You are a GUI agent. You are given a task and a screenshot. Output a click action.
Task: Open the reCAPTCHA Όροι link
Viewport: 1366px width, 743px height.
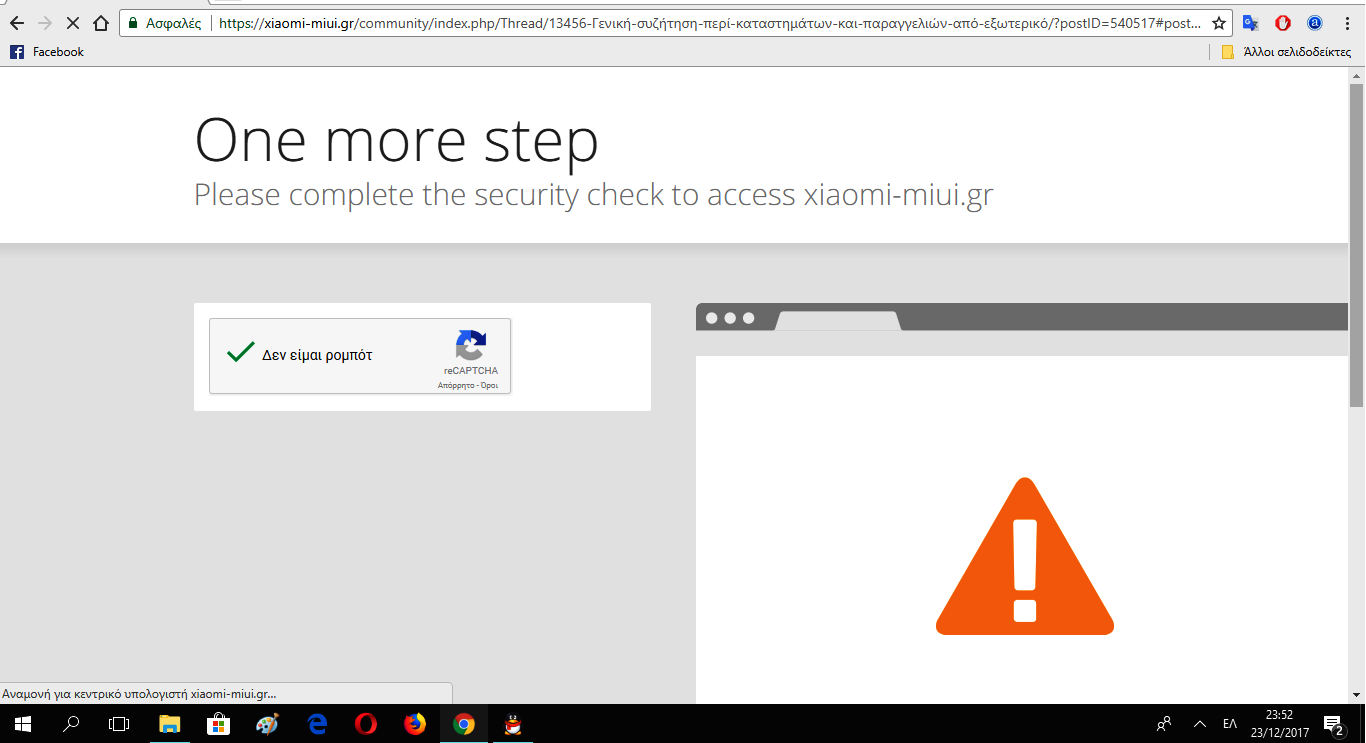pyautogui.click(x=489, y=385)
